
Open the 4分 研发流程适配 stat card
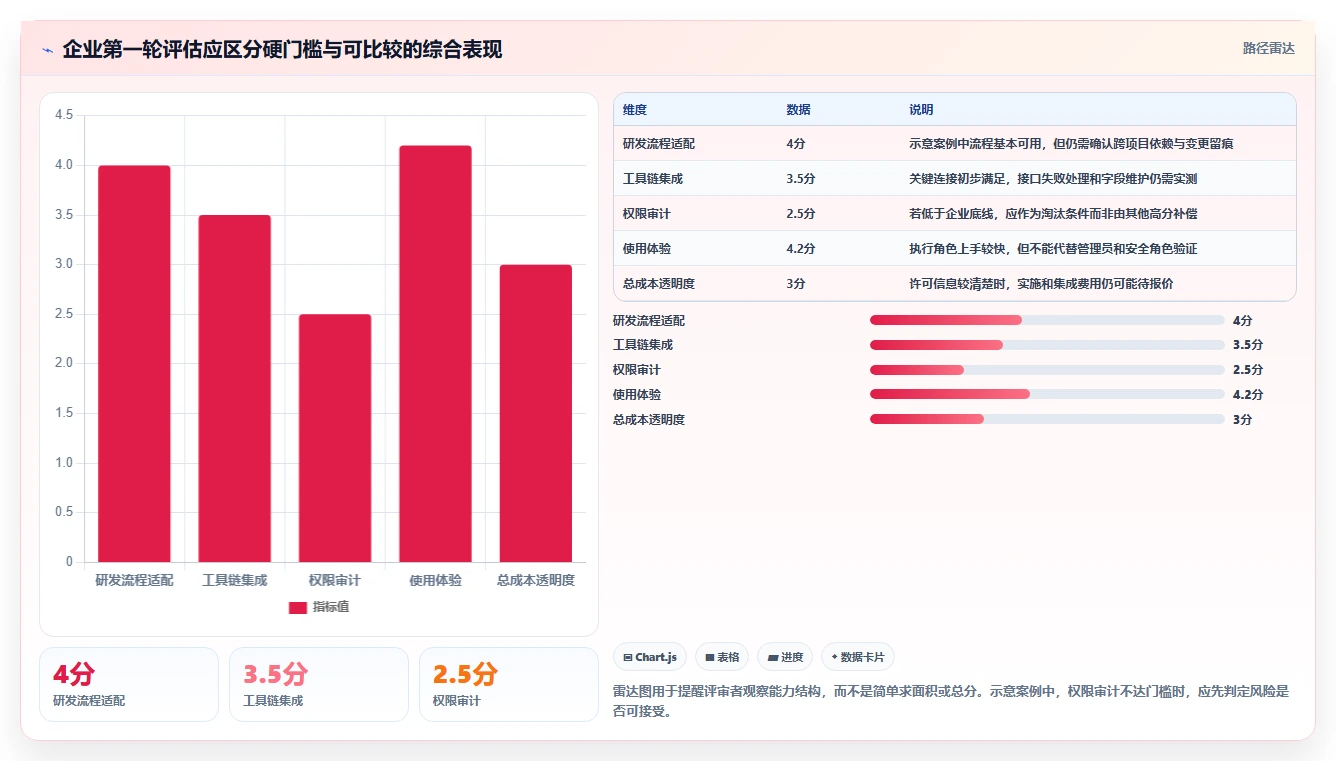point(129,684)
